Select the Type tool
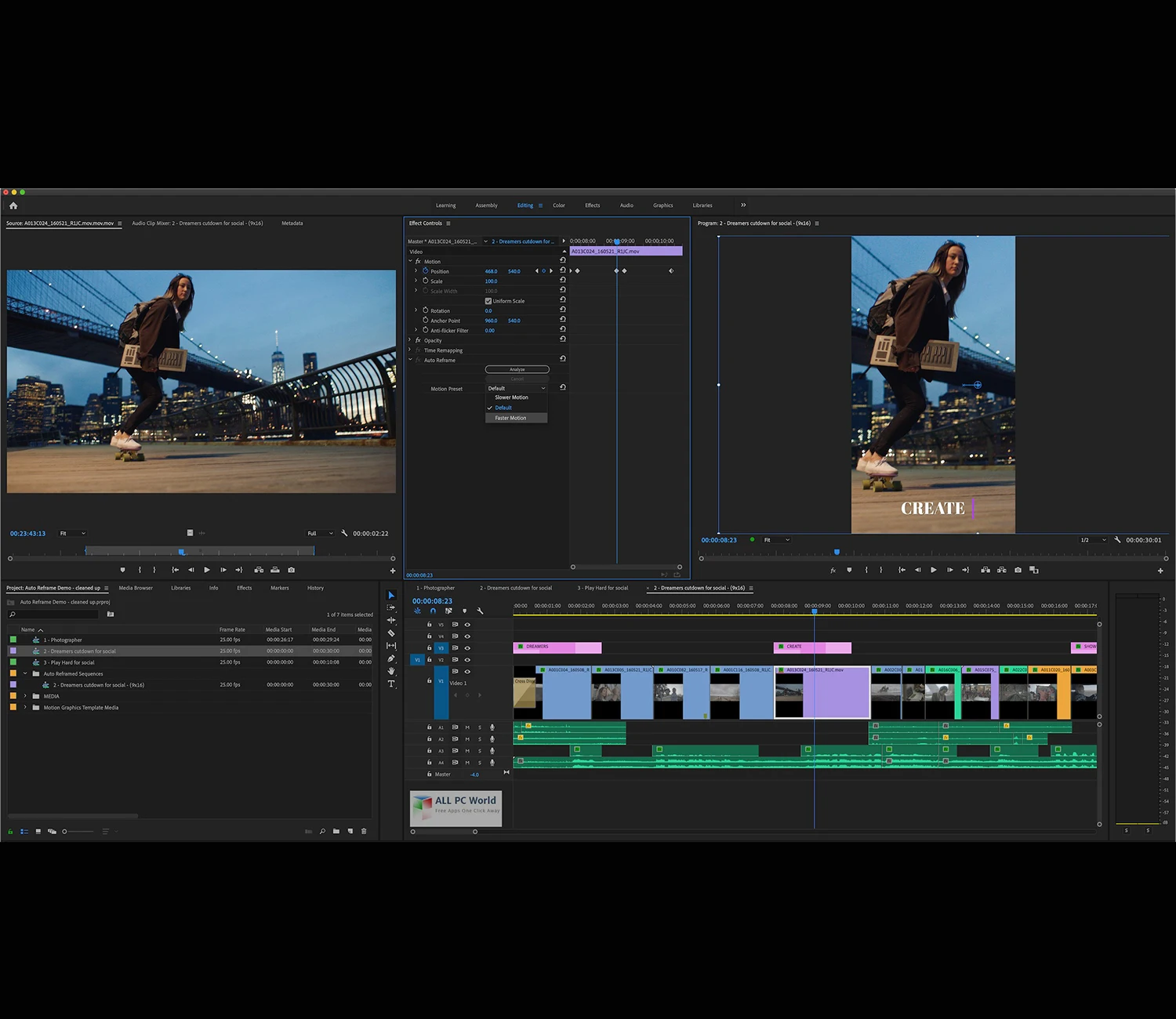 pyautogui.click(x=391, y=684)
